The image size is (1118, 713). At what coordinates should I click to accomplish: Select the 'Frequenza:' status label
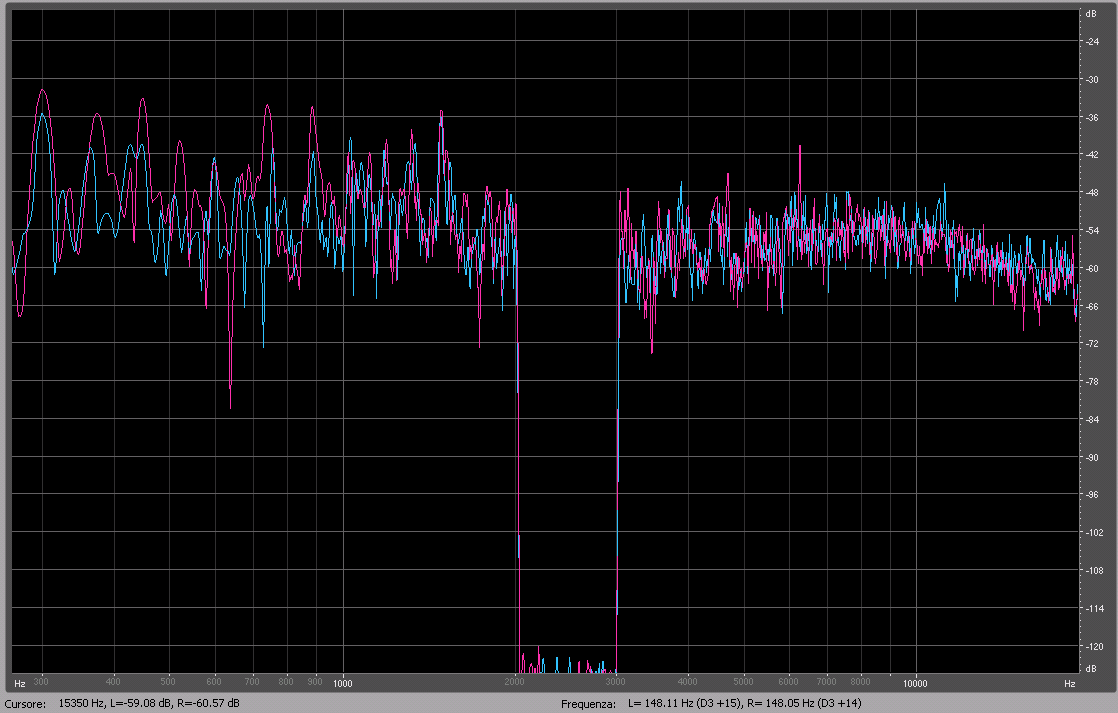[588, 704]
